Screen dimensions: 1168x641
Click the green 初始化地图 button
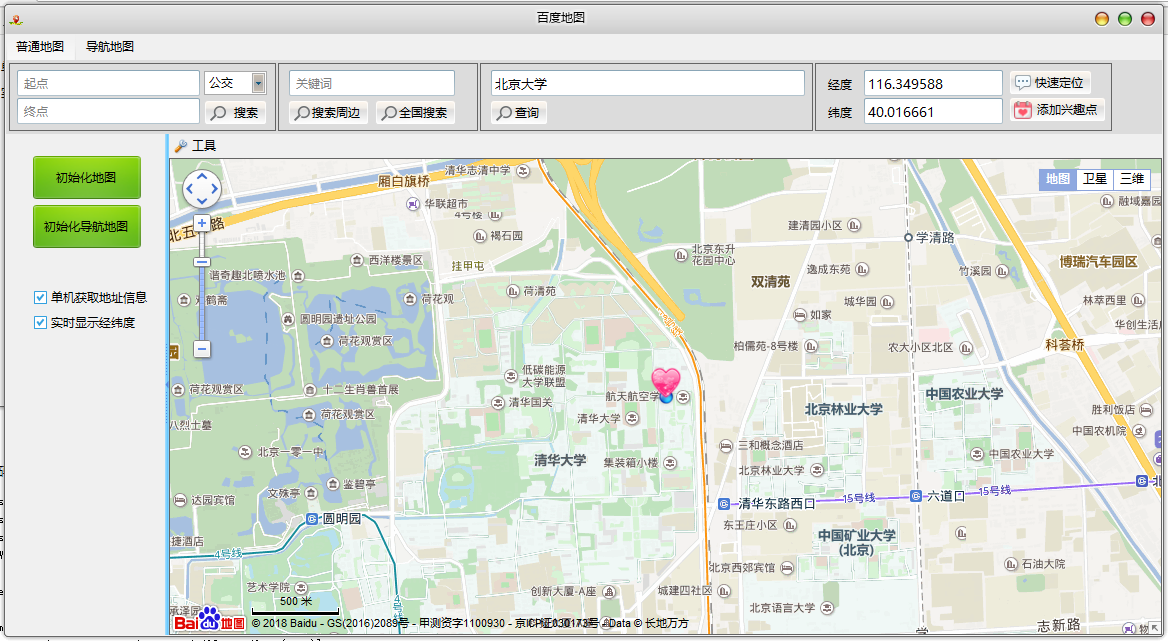click(86, 177)
